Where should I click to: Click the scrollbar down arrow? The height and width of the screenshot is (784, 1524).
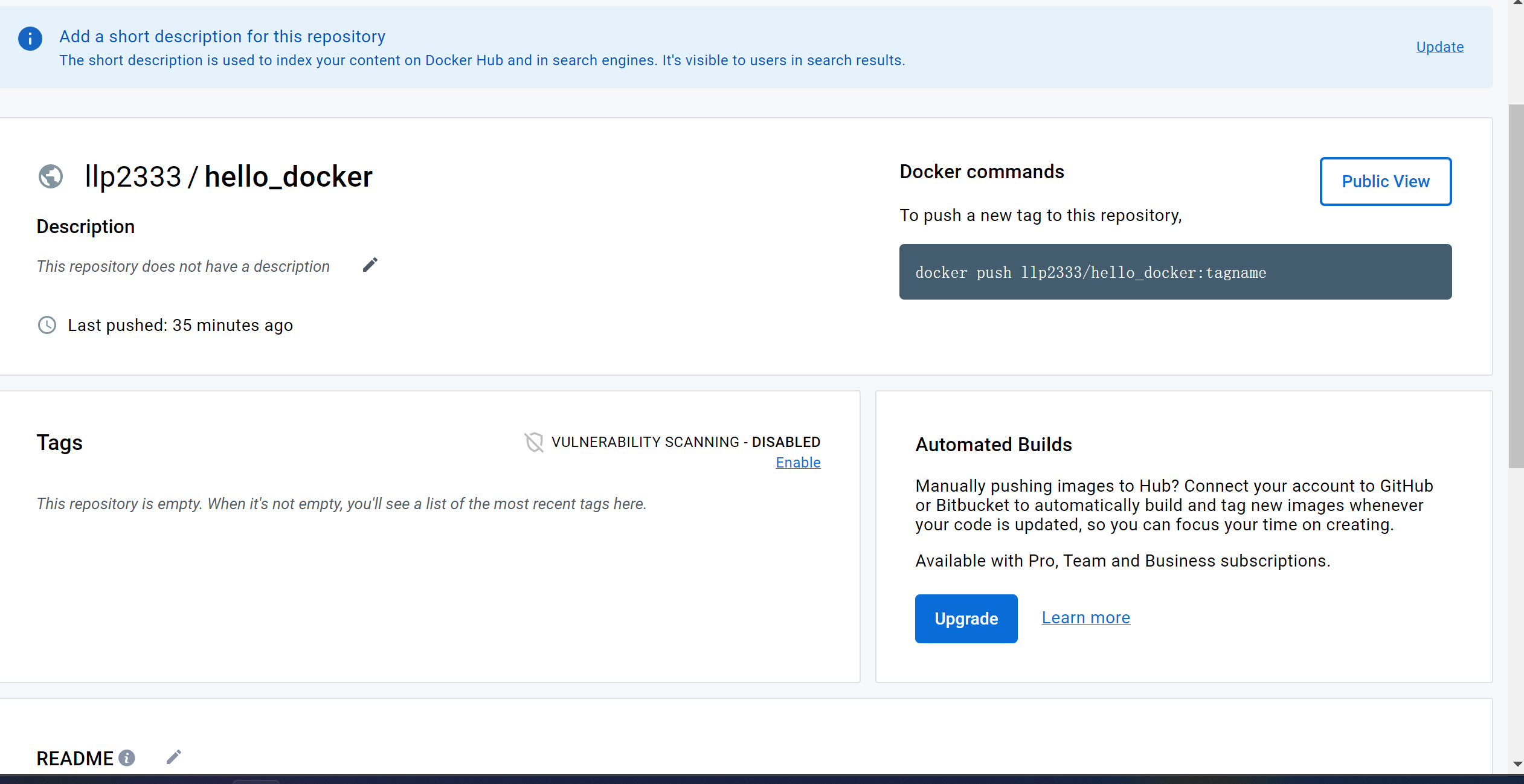tap(1517, 764)
